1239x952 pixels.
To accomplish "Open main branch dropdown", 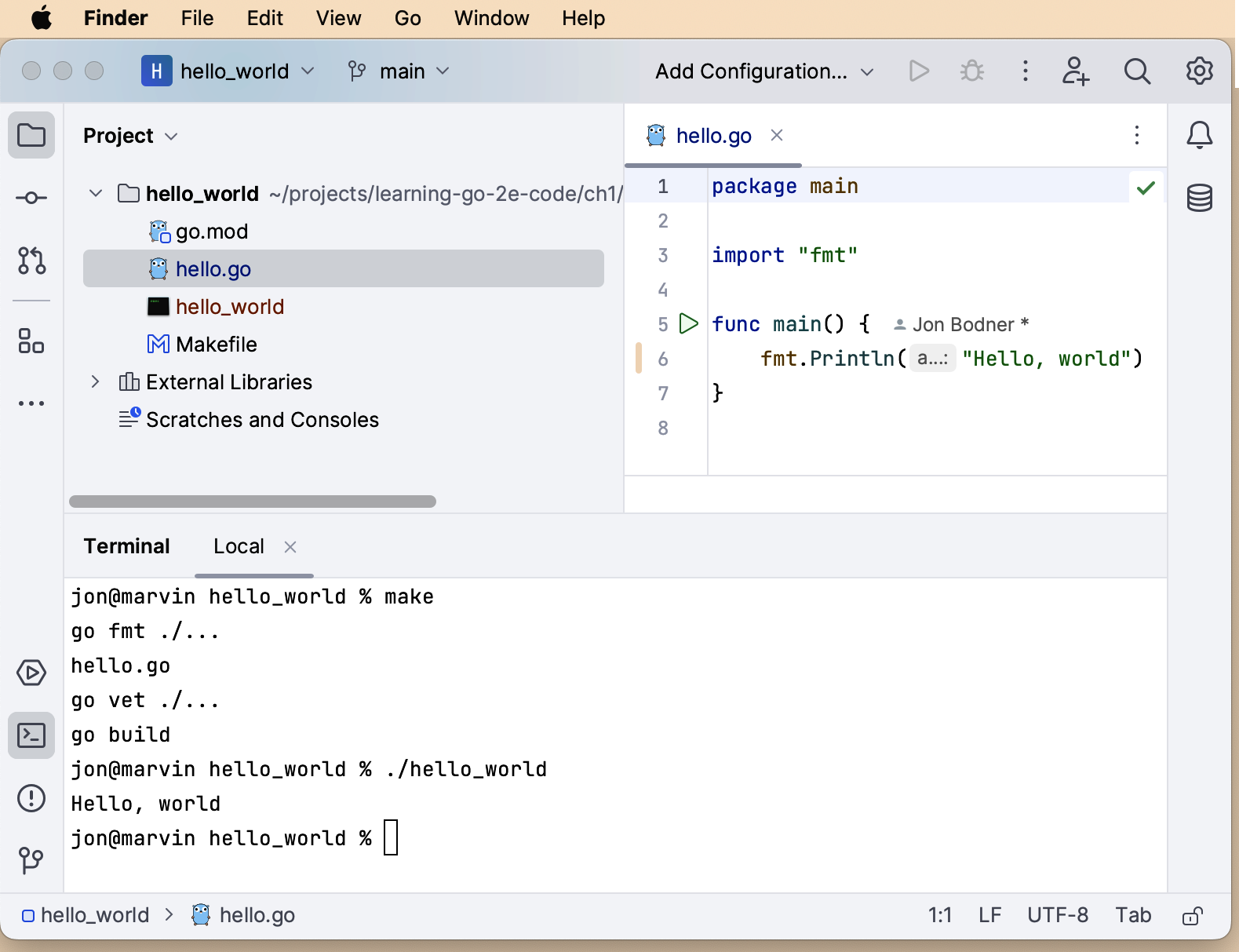I will click(399, 71).
